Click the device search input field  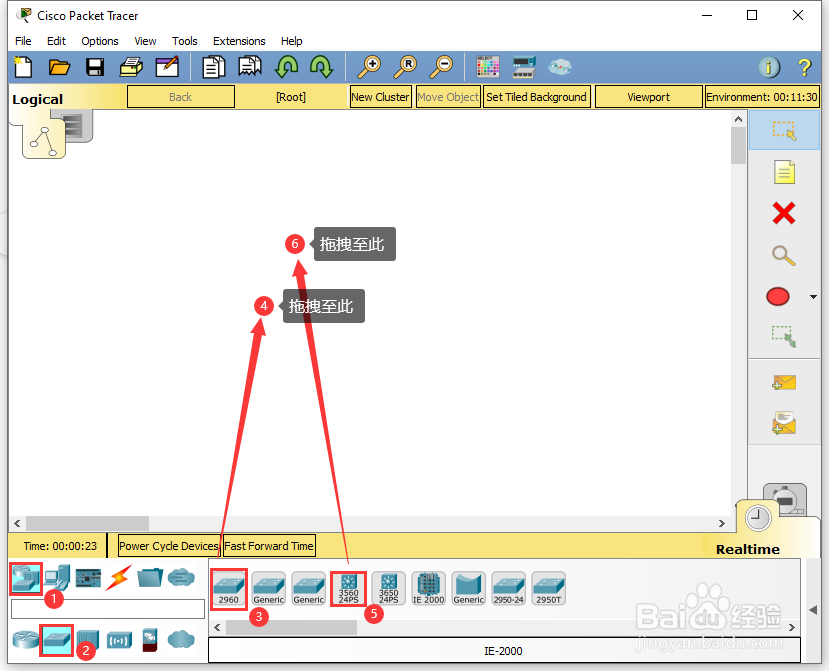(108, 609)
